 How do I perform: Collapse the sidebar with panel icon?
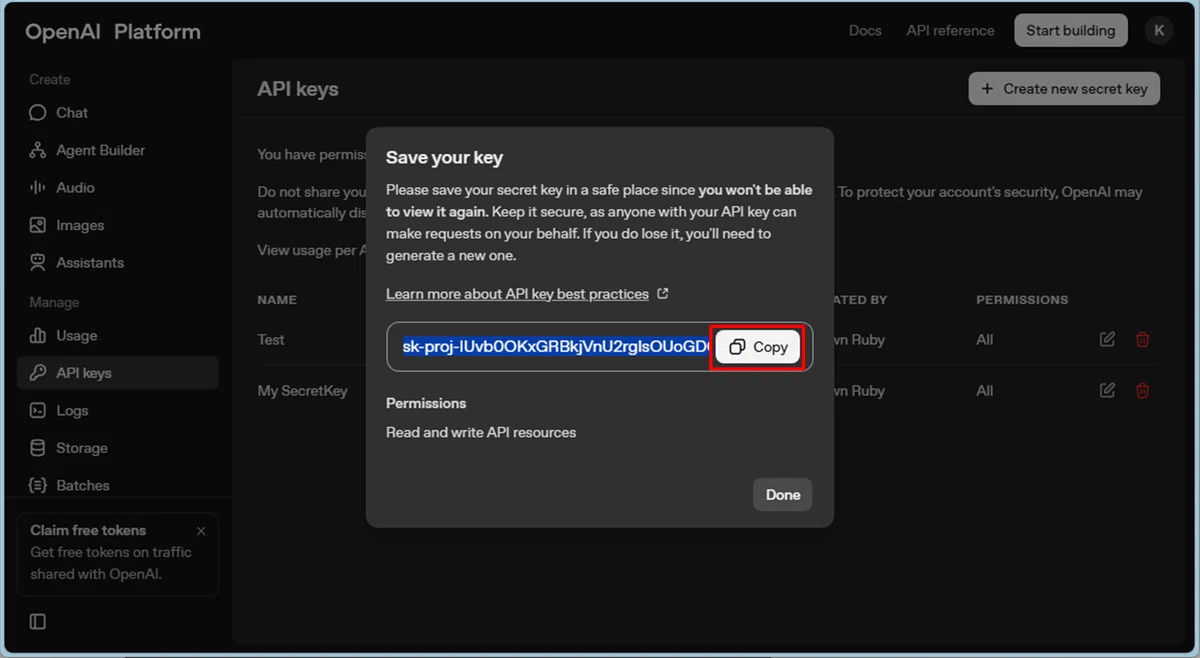38,622
